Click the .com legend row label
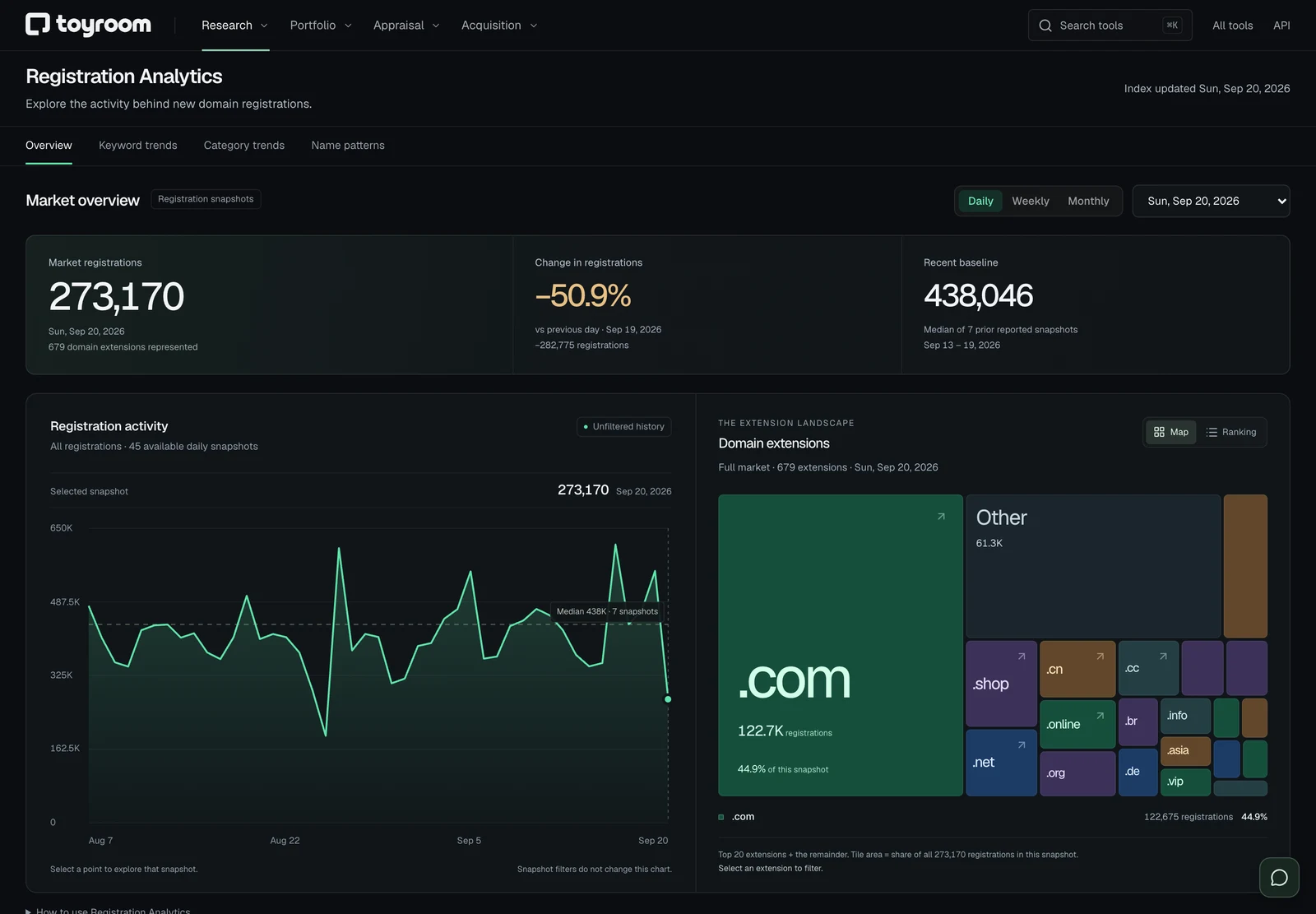The width and height of the screenshot is (1316, 914). coord(743,817)
